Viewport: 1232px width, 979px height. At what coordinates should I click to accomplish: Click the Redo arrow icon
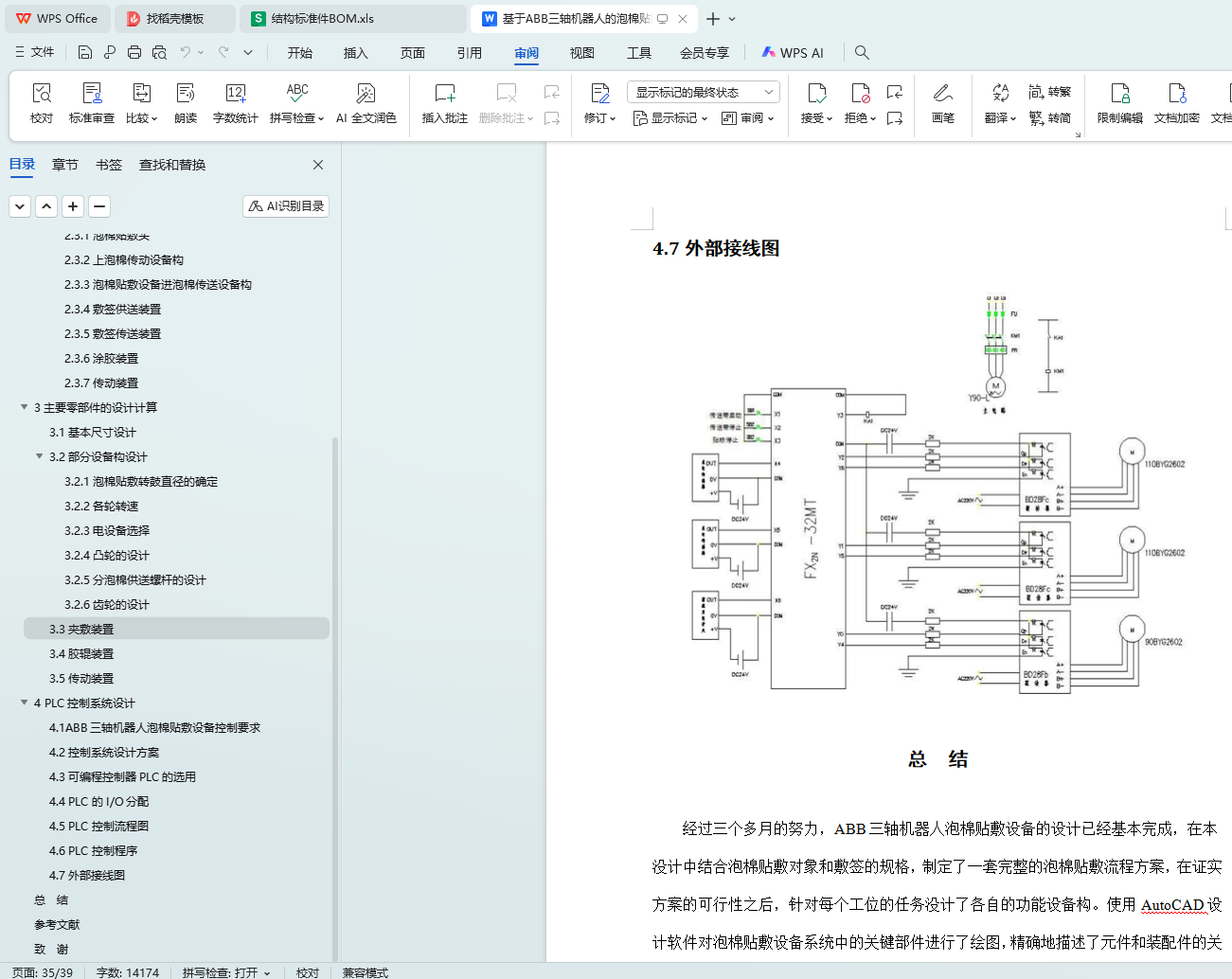pos(223,53)
